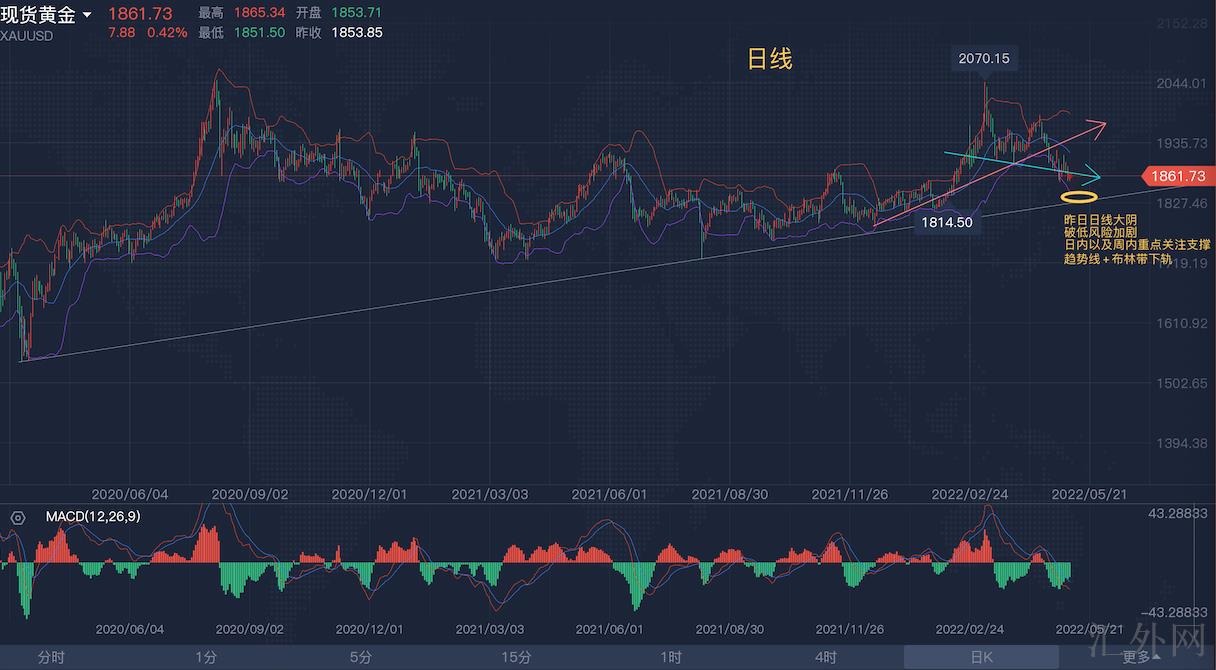Image resolution: width=1216 pixels, height=670 pixels.
Task: Select the 1时 timeframe tab
Action: pos(671,657)
